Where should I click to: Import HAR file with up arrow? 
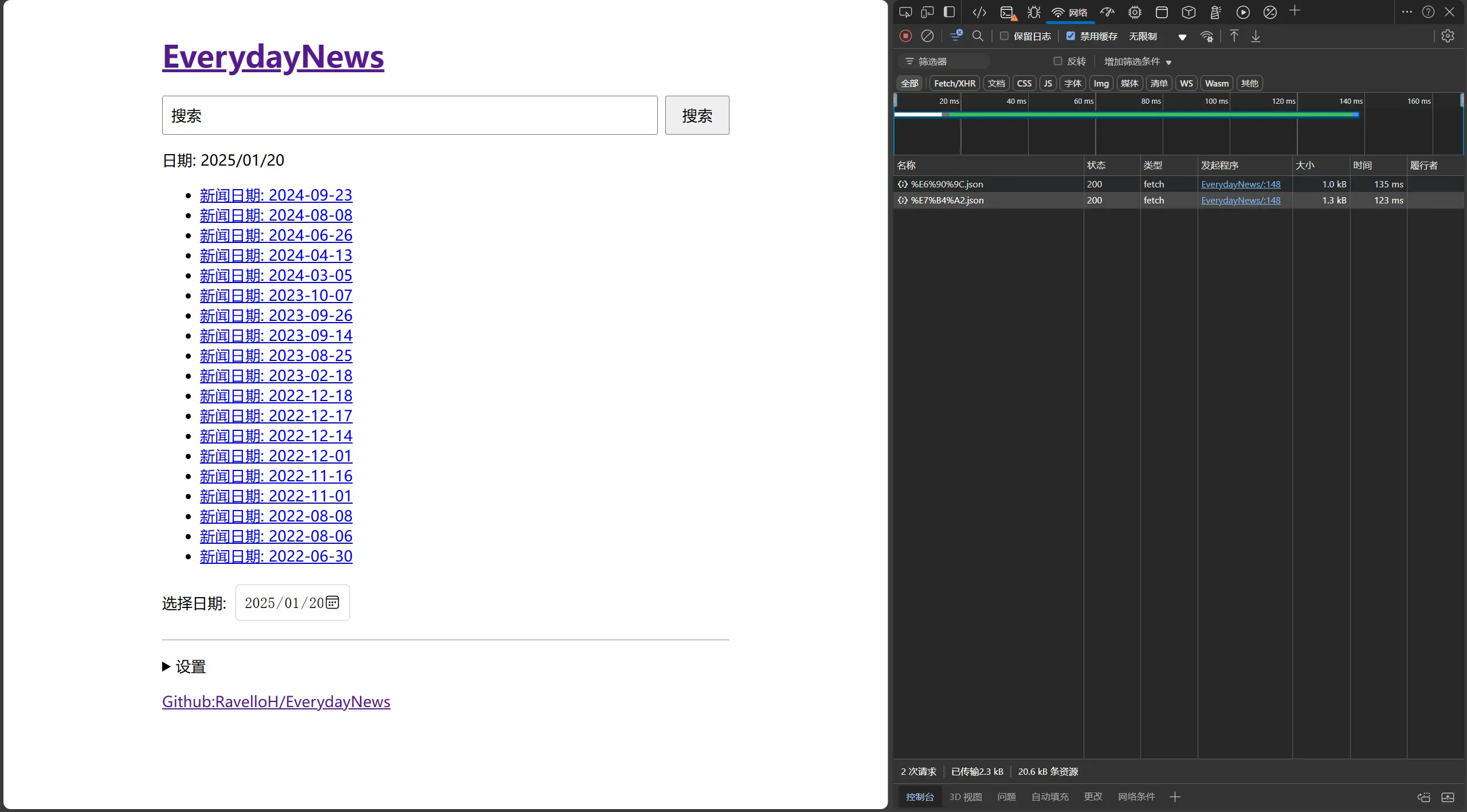1234,36
